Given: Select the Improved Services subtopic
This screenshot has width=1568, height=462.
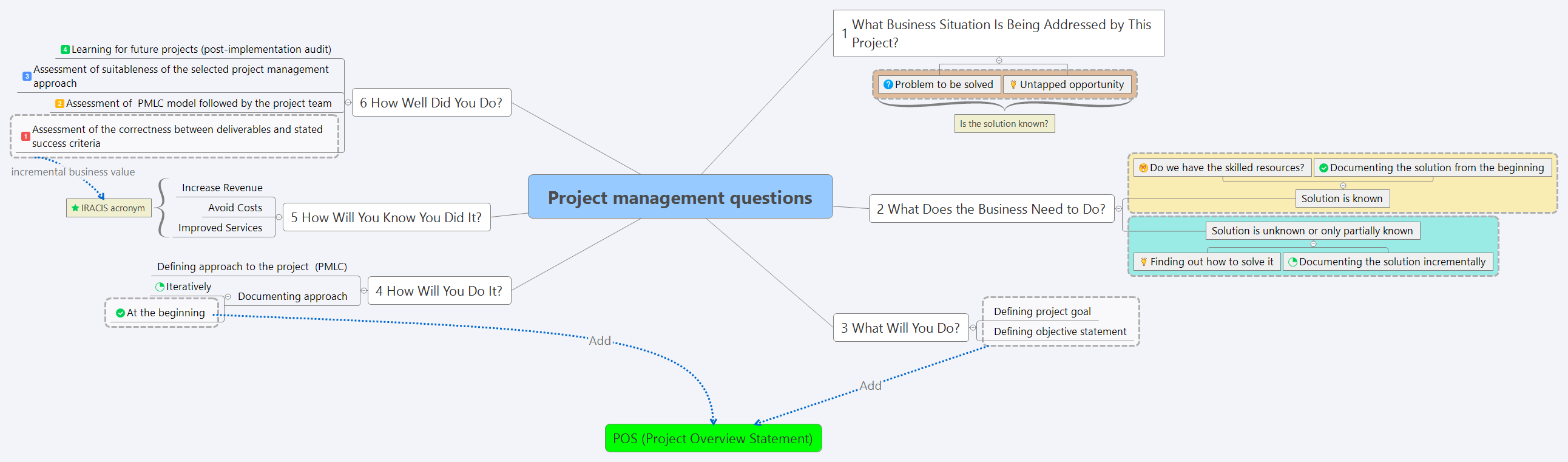Looking at the screenshot, I should (220, 228).
